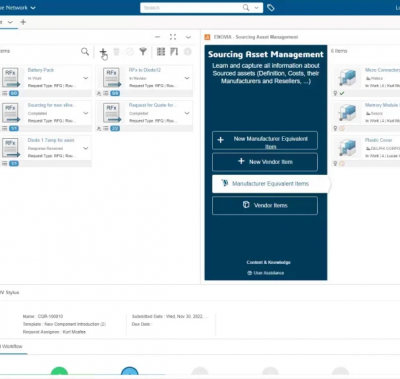This screenshot has height=379, width=400.
Task: Click the blue count badge under Diode 1.7amp card
Action: 14,164
